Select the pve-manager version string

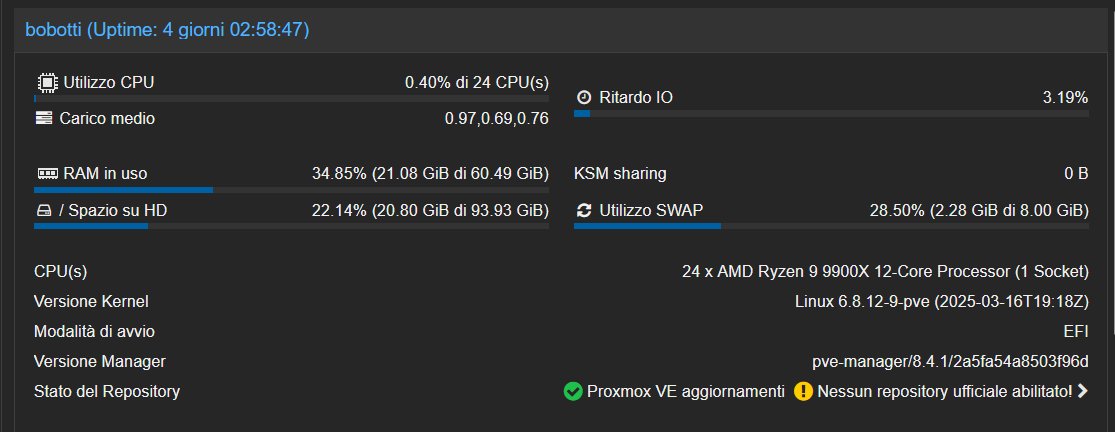(x=950, y=362)
